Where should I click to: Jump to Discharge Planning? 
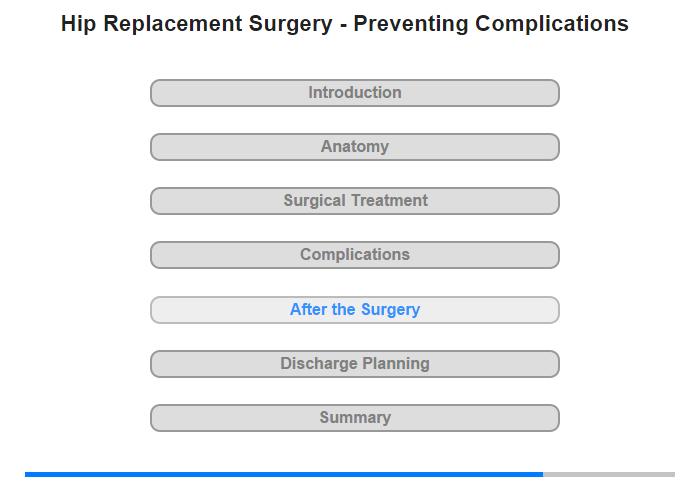(x=355, y=364)
